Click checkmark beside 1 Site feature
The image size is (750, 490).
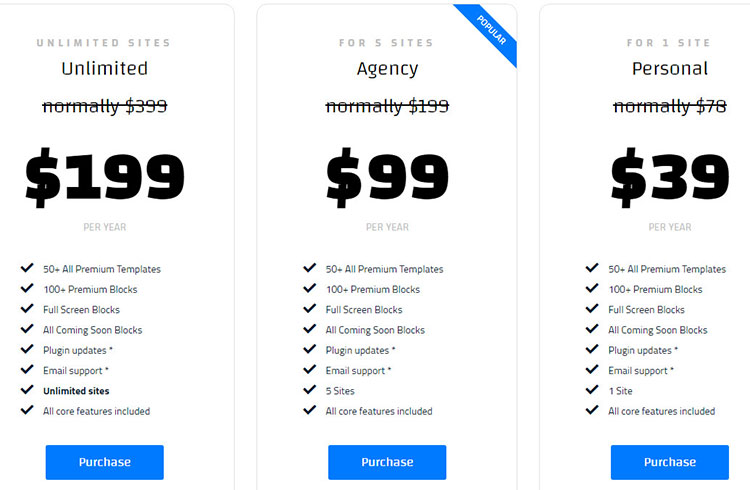[592, 391]
